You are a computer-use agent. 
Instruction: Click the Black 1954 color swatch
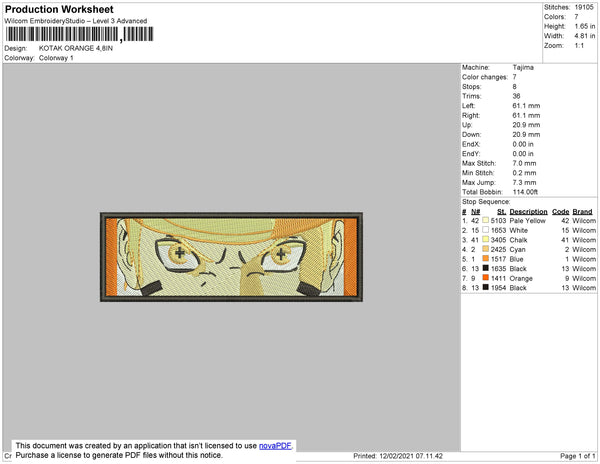(x=486, y=287)
